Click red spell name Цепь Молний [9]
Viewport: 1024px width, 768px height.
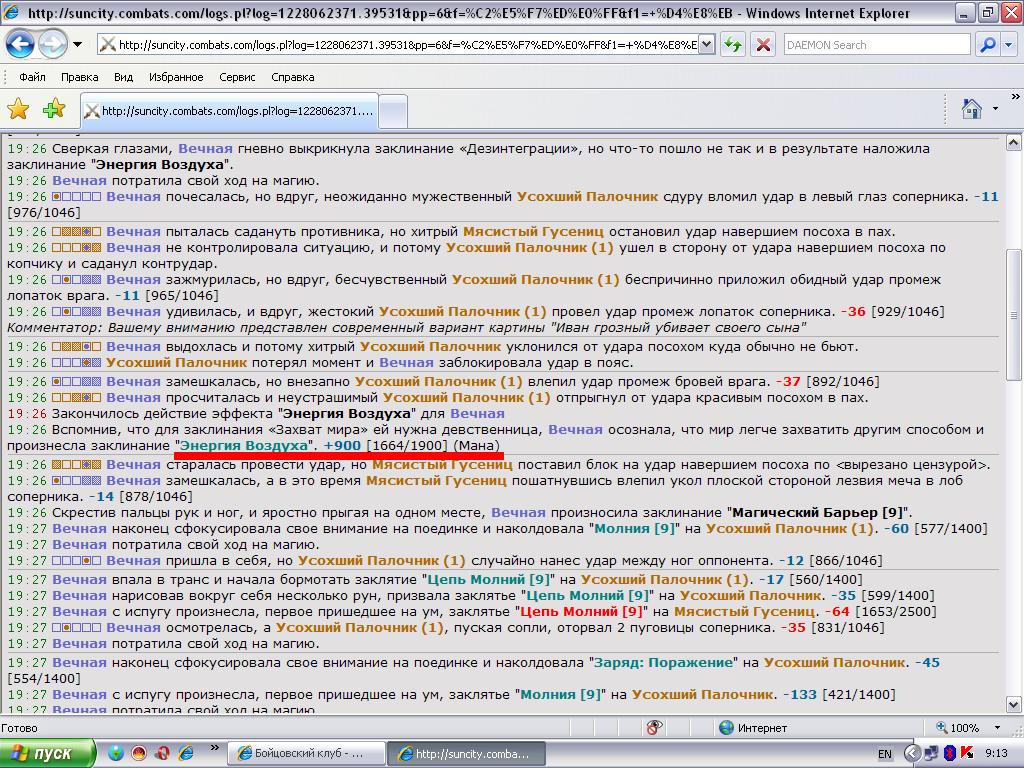pos(582,611)
